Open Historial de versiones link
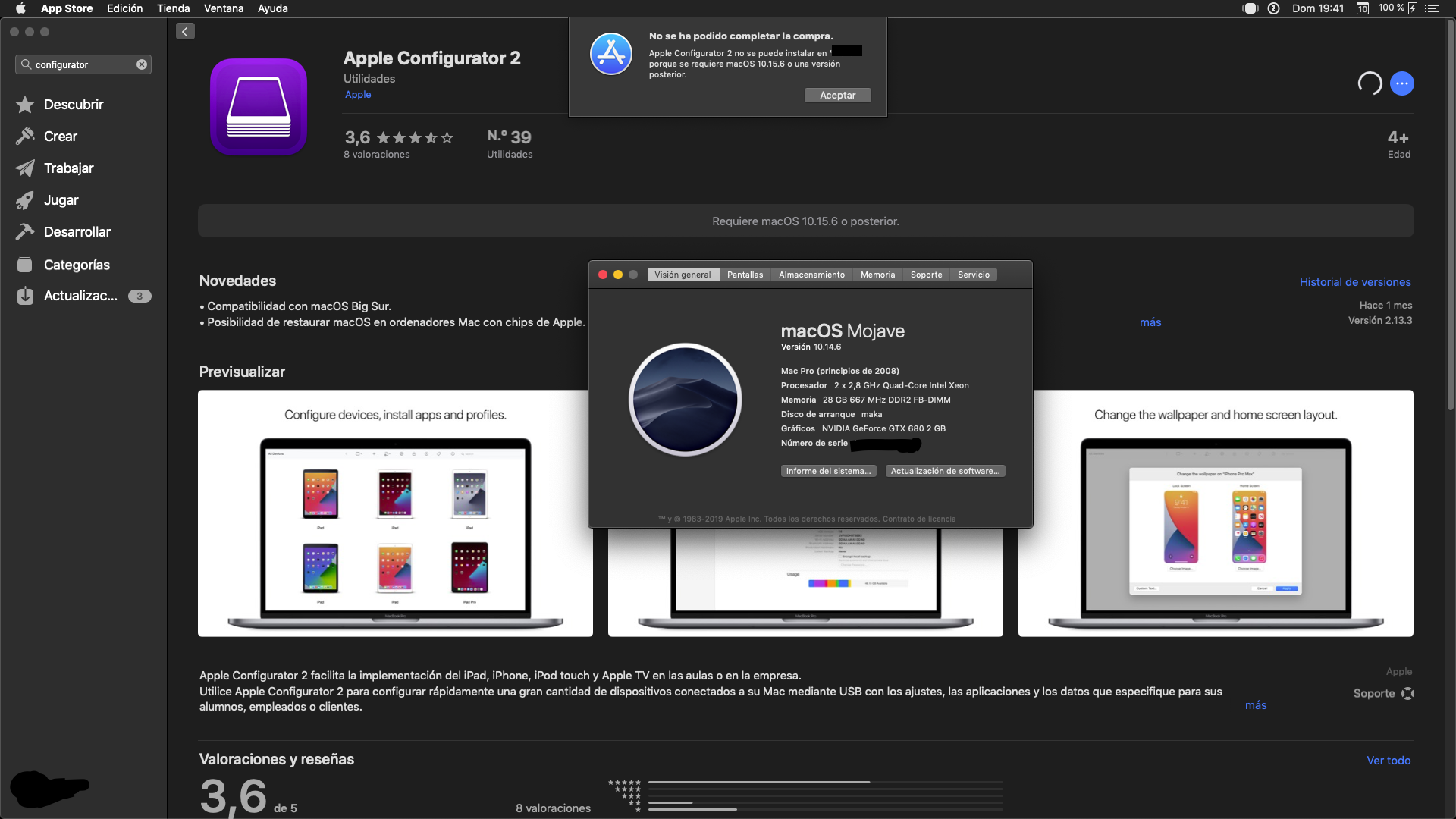This screenshot has height=819, width=1456. (x=1354, y=282)
